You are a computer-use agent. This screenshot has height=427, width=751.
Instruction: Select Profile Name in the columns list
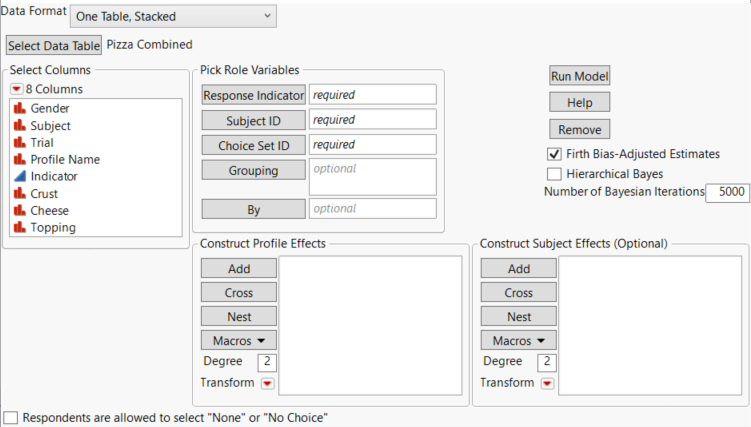[65, 160]
